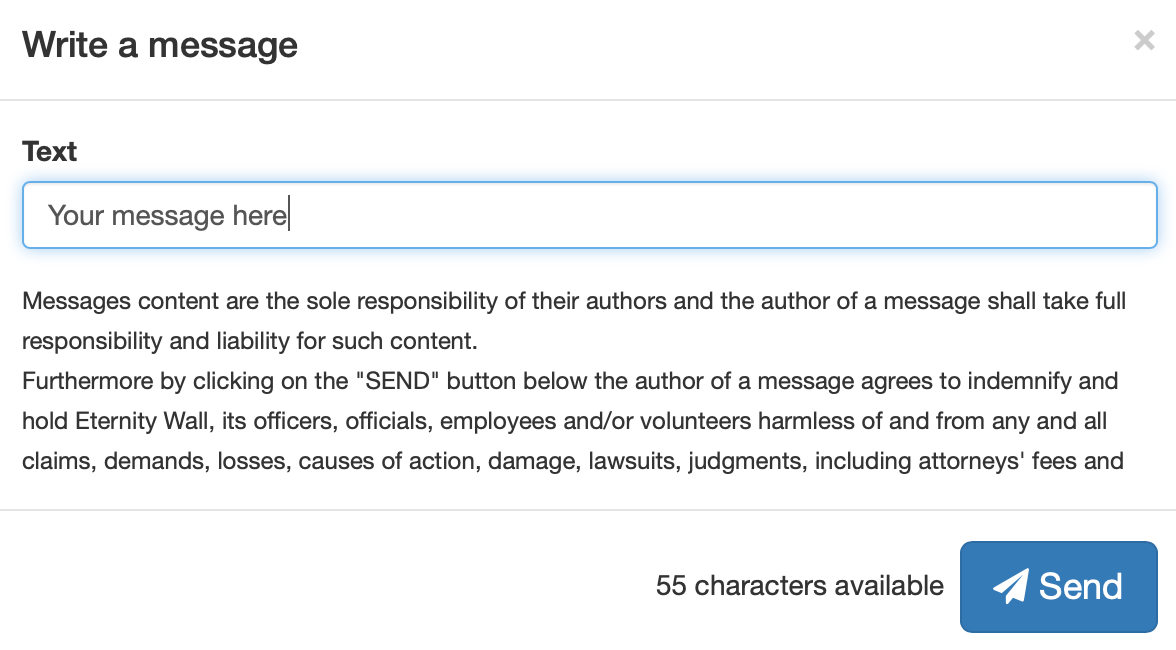The height and width of the screenshot is (650, 1176).
Task: Click the empty right side of the text field
Action: tap(720, 215)
